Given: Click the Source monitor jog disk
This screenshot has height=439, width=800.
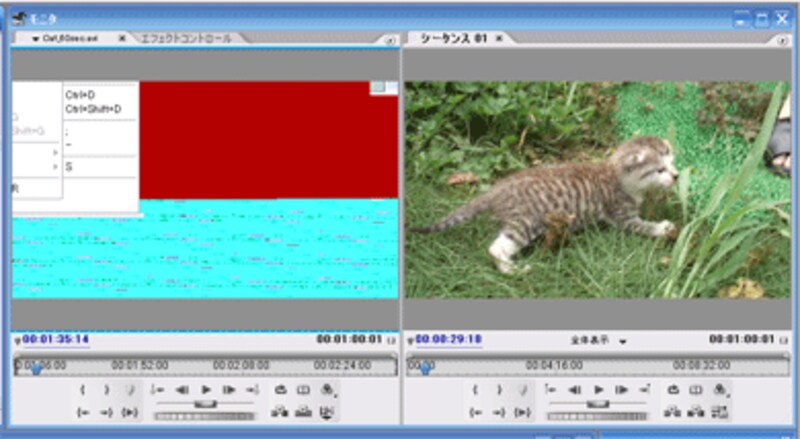Looking at the screenshot, I should point(204,416).
